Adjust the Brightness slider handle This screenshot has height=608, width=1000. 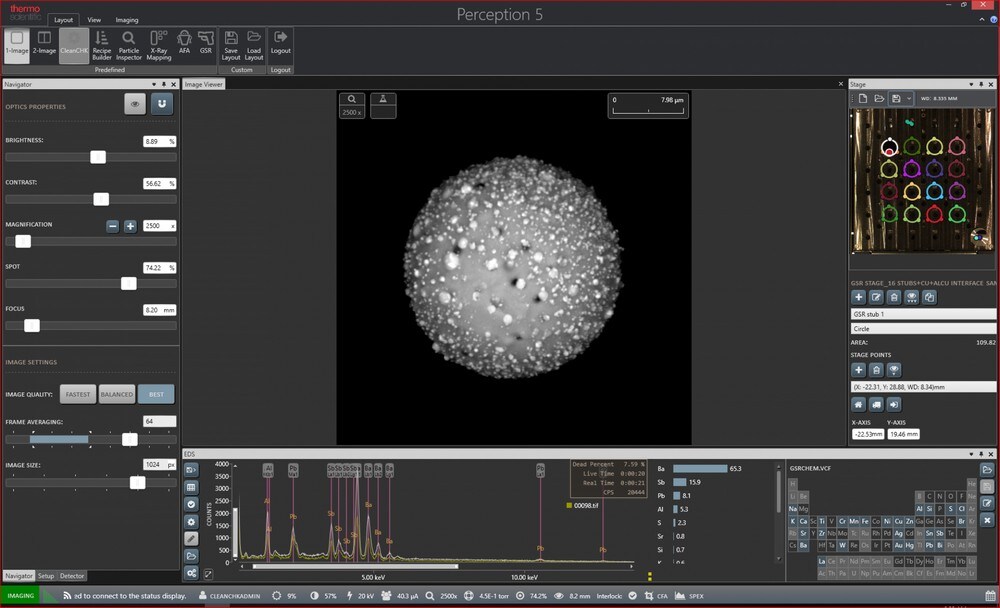point(98,157)
